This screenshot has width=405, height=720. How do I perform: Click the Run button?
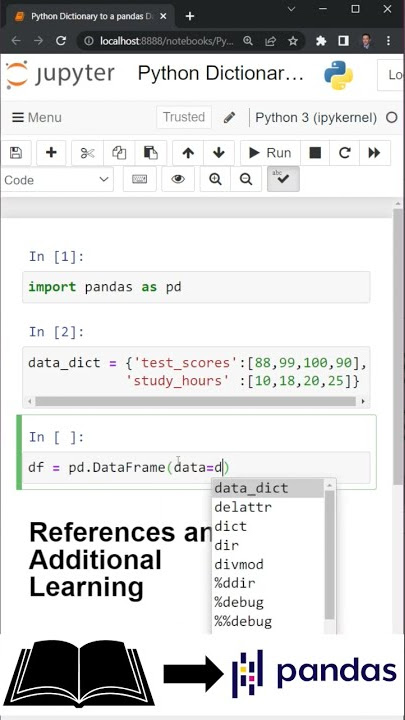tap(270, 153)
